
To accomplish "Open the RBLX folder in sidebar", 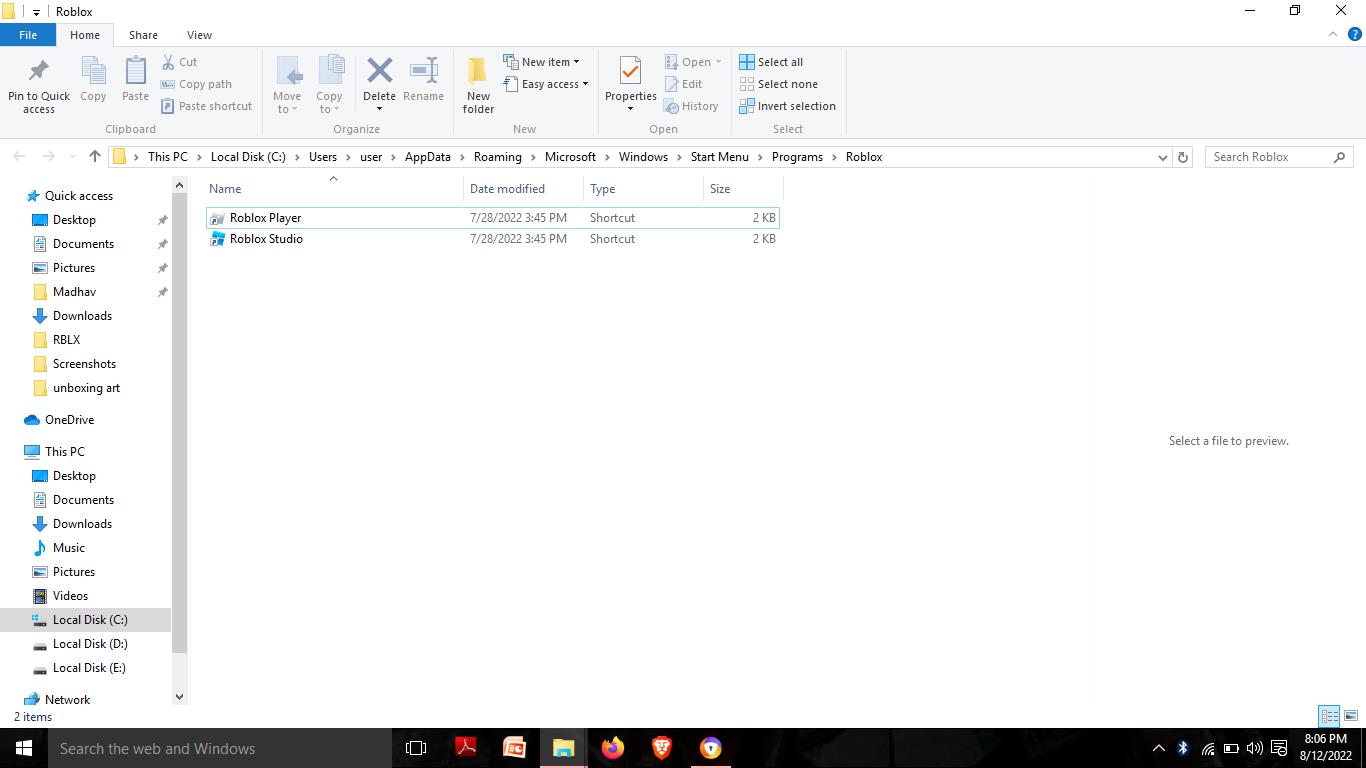I will pos(66,340).
